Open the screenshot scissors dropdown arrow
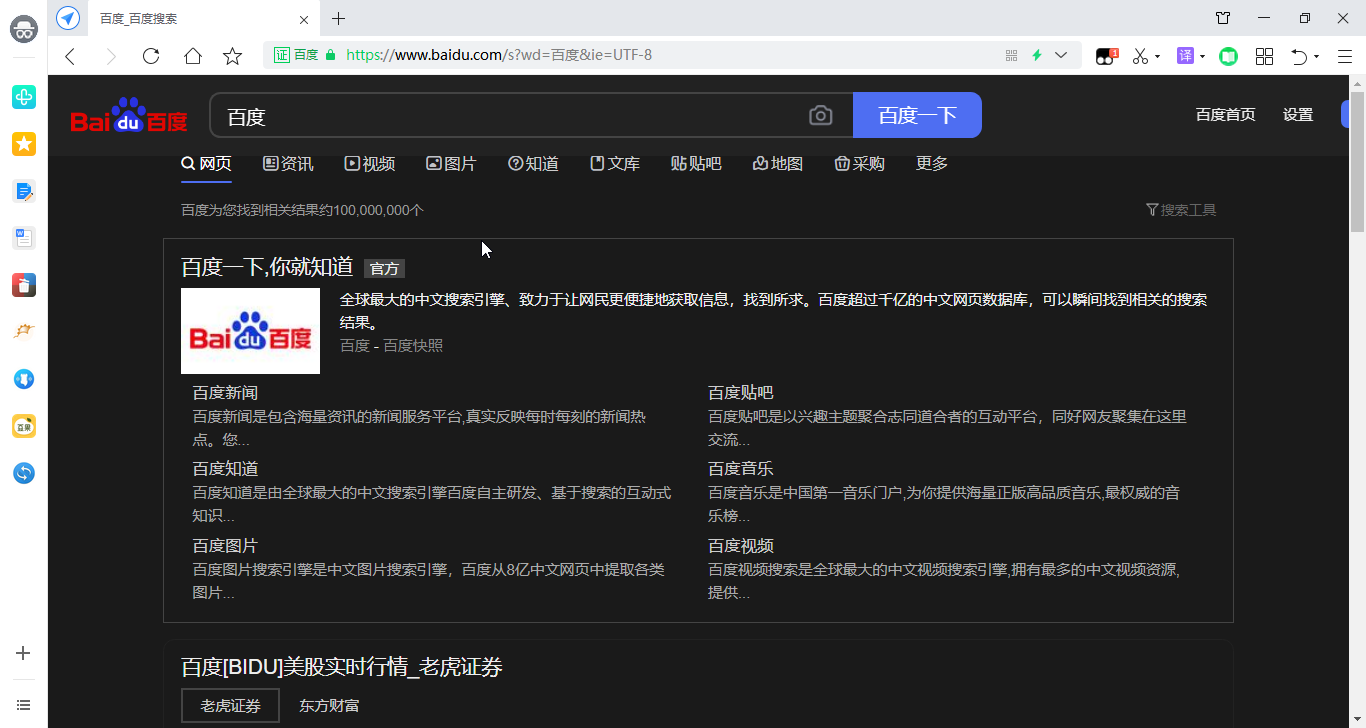 tap(1158, 57)
